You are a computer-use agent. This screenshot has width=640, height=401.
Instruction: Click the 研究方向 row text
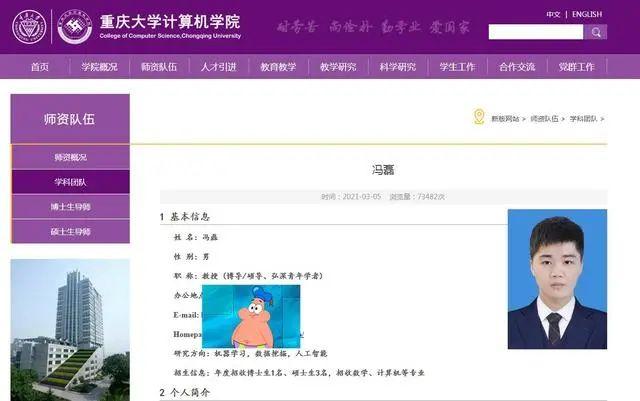coord(250,353)
